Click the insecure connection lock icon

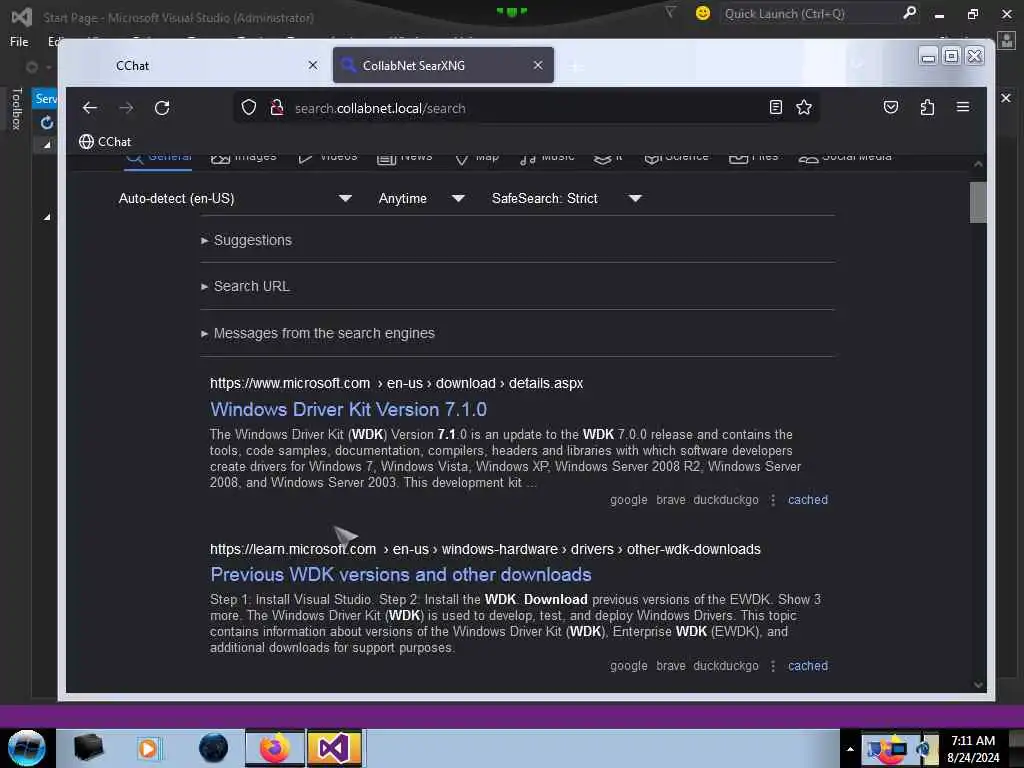click(x=277, y=108)
